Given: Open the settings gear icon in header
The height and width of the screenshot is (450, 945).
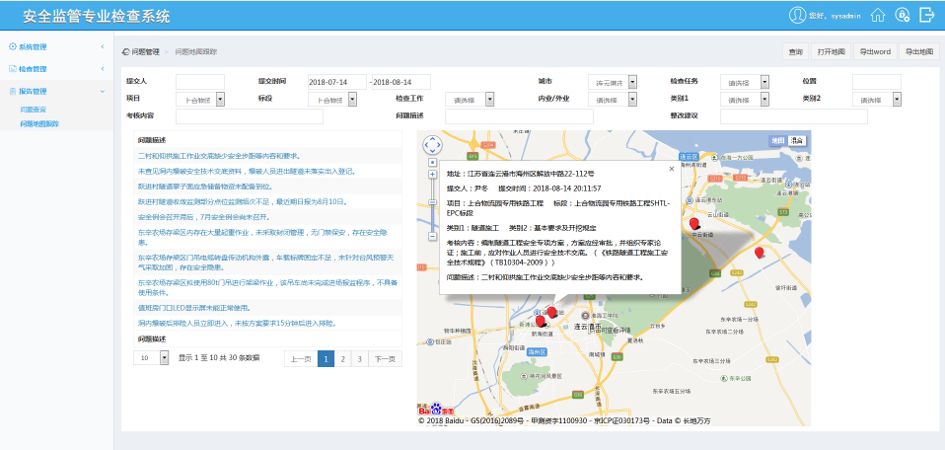Looking at the screenshot, I should [902, 15].
